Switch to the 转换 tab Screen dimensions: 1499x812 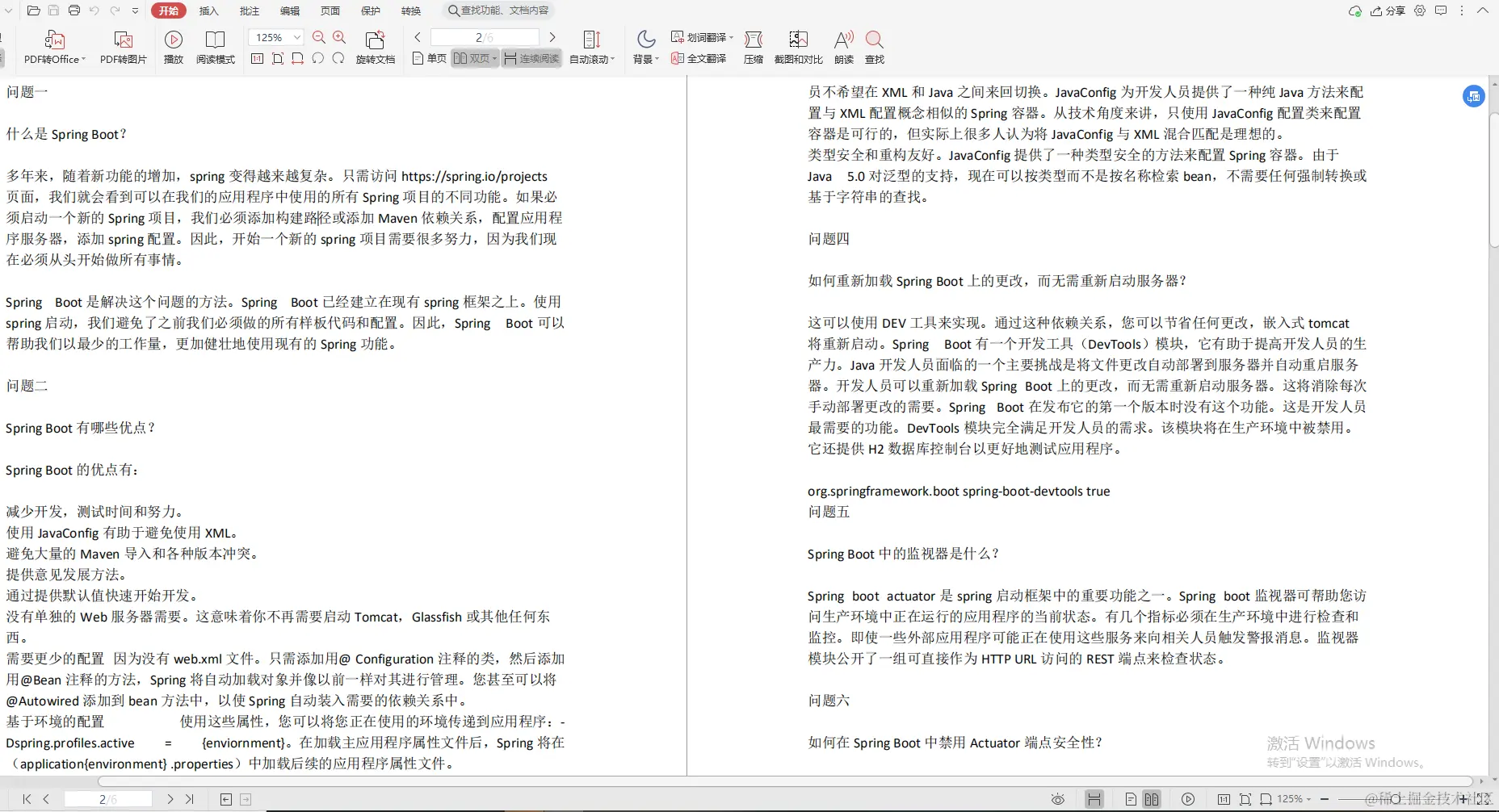coord(411,10)
